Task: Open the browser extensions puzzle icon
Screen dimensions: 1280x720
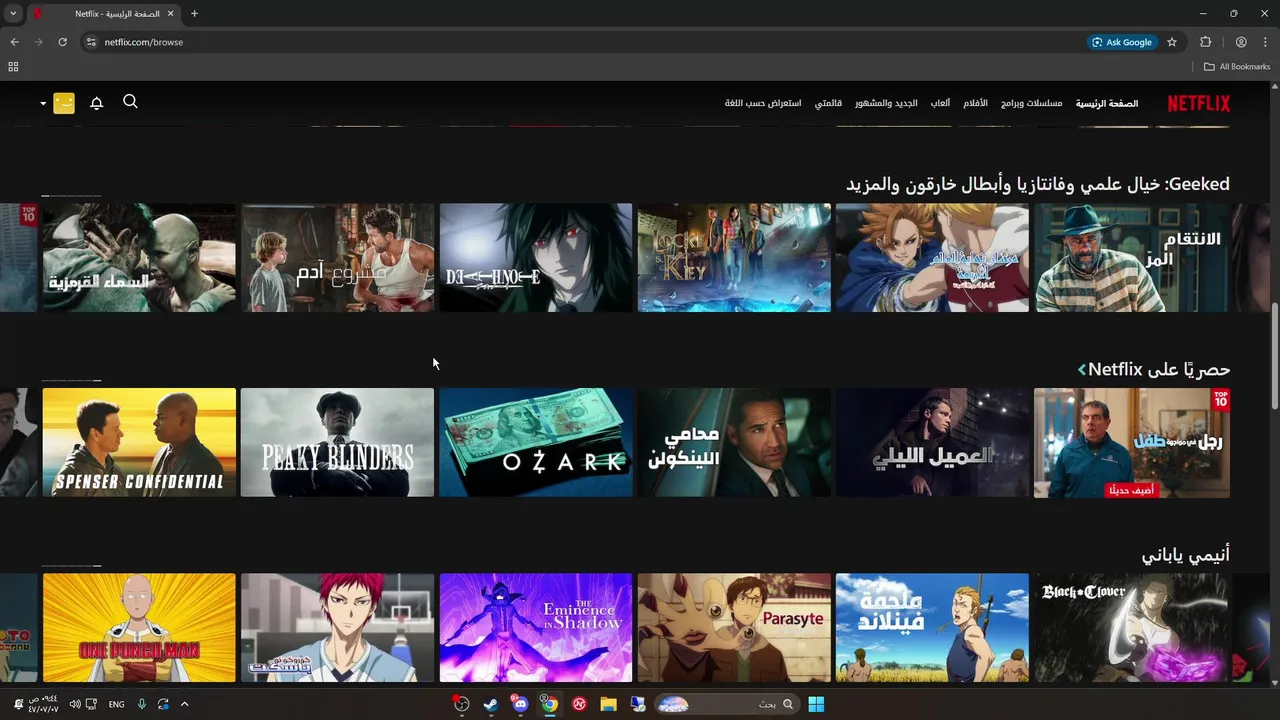Action: coord(1205,42)
